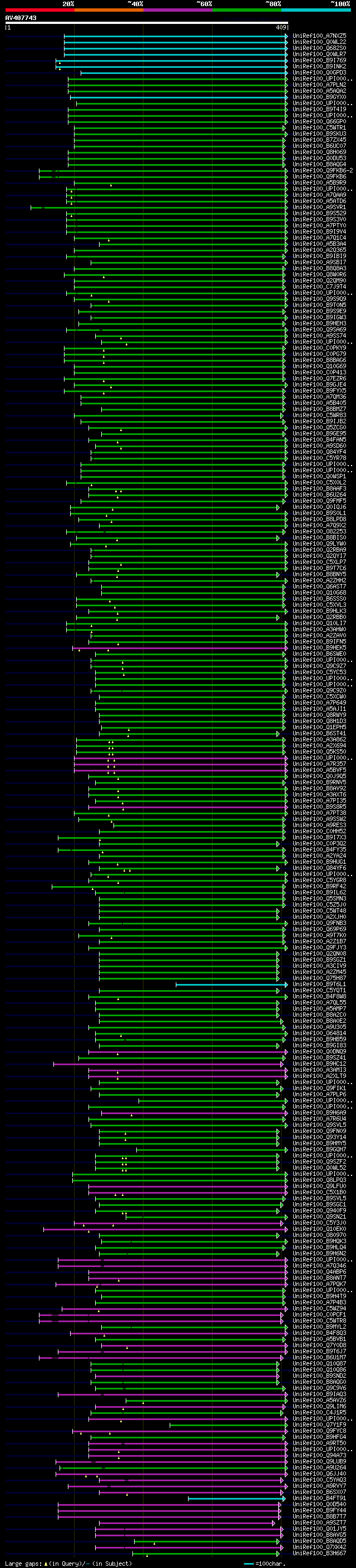Open hit UniRef100_Q93Y14
This screenshot has height=1568, width=356.
(x=319, y=1137)
